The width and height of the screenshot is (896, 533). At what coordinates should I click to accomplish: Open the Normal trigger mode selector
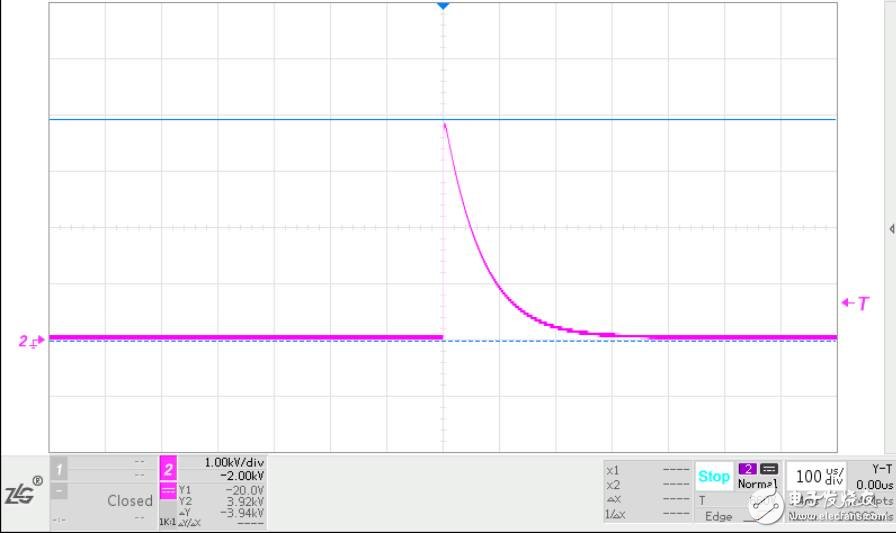tap(757, 484)
